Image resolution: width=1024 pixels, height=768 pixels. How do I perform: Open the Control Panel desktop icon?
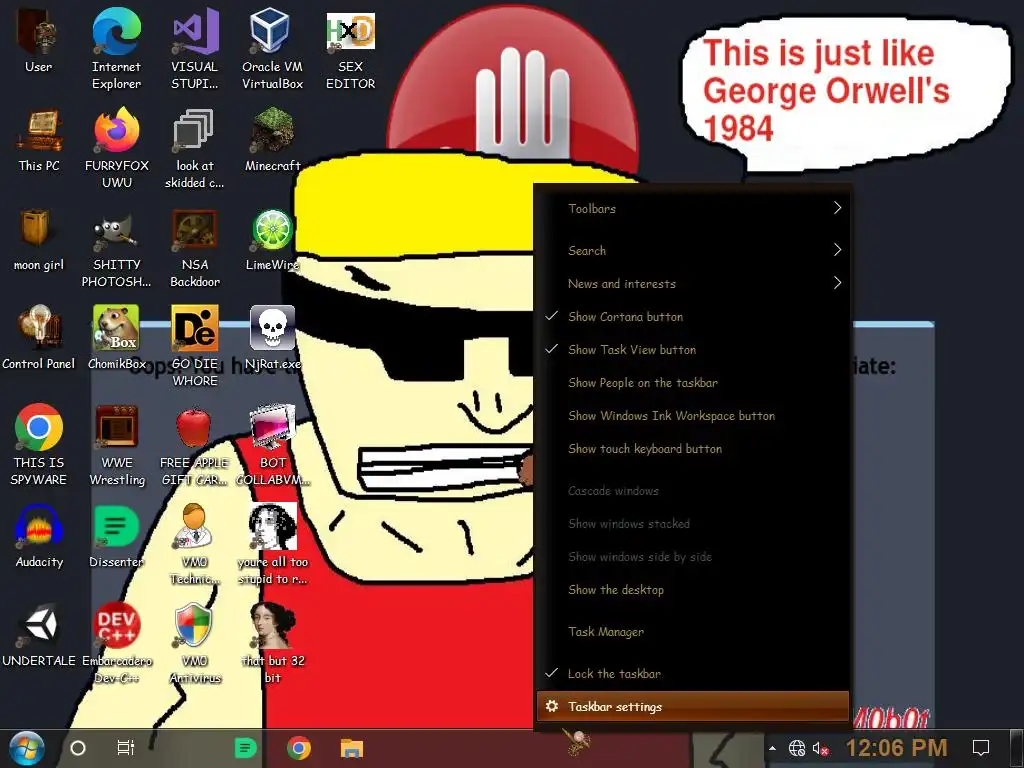39,338
